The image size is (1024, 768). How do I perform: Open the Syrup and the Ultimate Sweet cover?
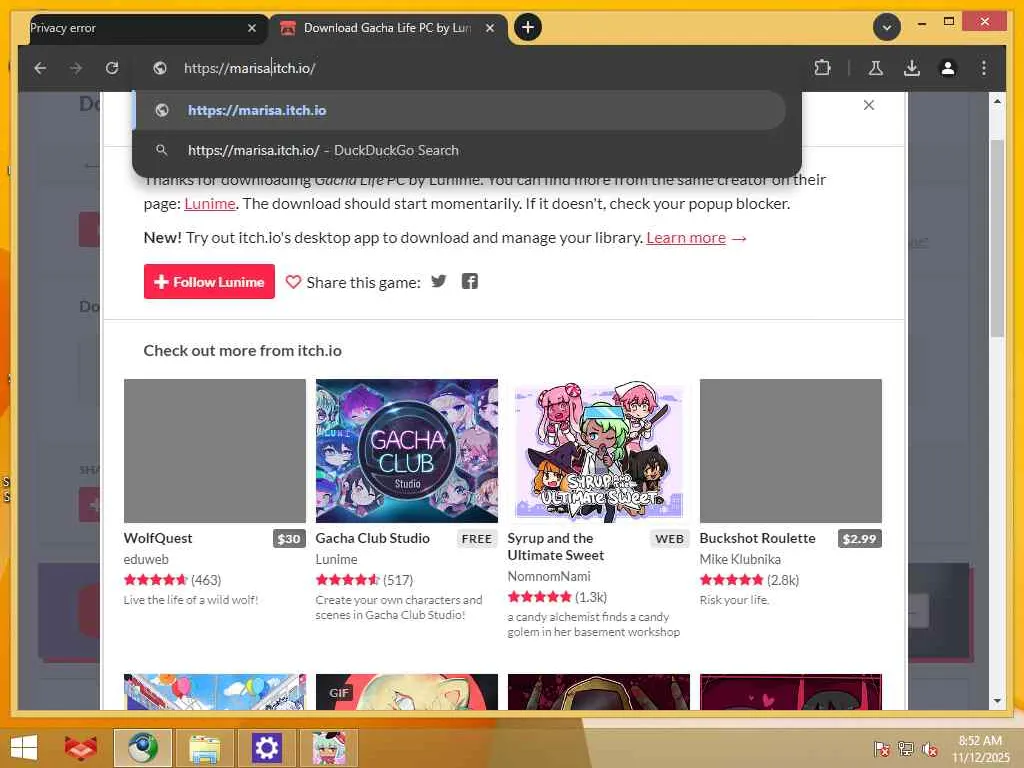pyautogui.click(x=598, y=451)
